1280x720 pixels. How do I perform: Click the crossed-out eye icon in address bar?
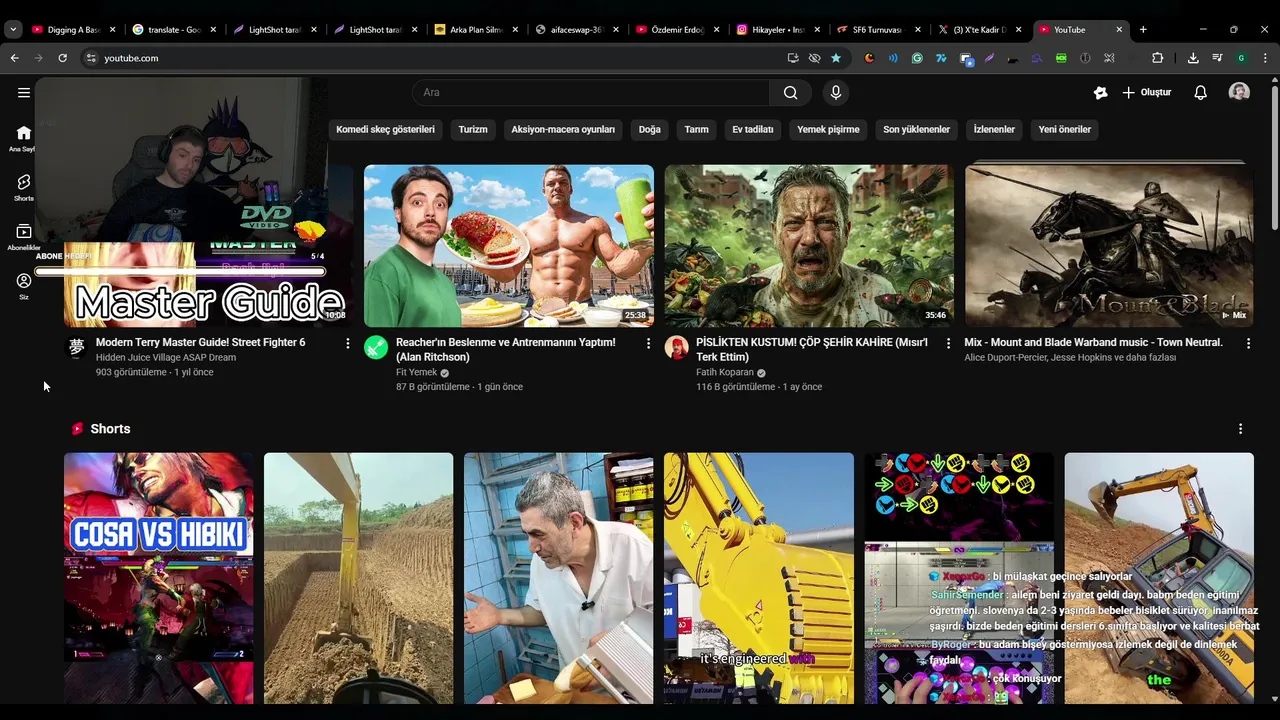[814, 58]
